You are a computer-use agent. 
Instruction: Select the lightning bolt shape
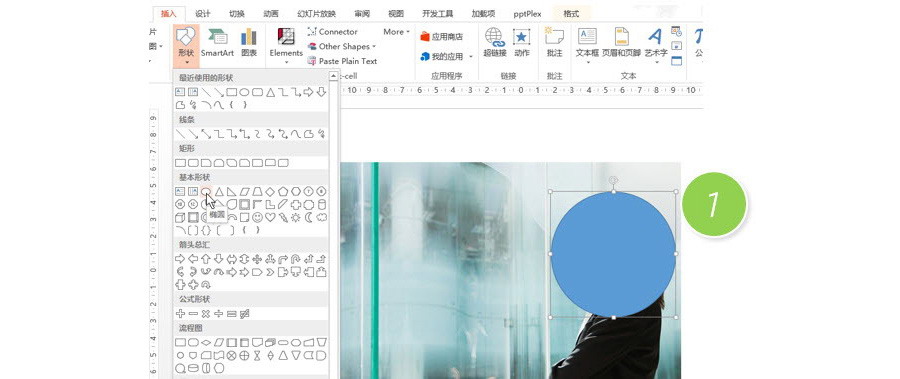coord(283,217)
